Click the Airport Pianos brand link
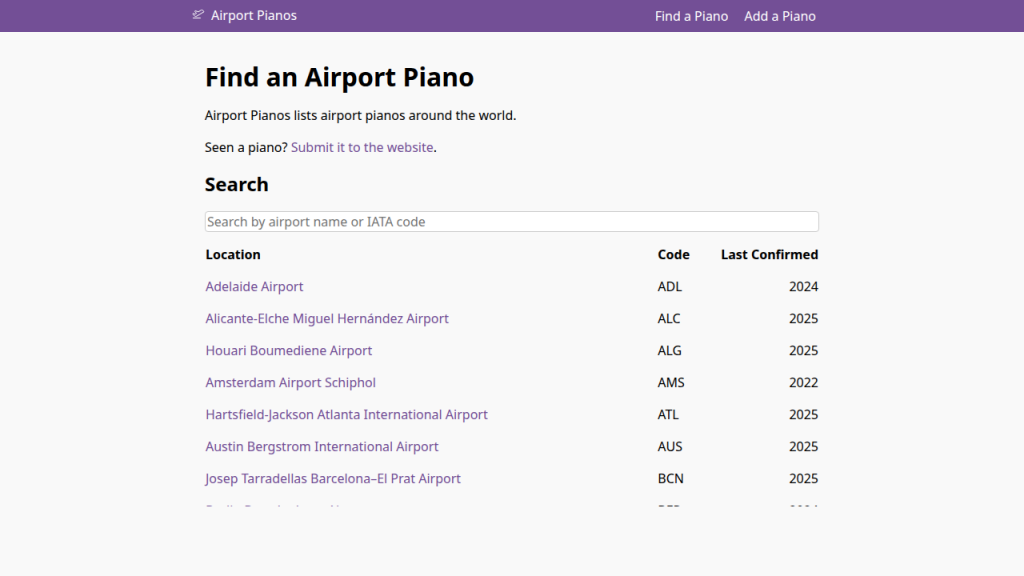 (x=252, y=15)
